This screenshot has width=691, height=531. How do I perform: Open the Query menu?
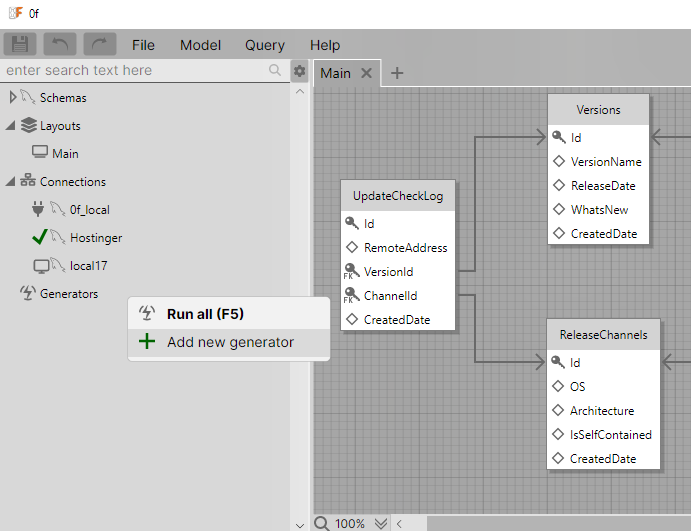click(x=265, y=45)
